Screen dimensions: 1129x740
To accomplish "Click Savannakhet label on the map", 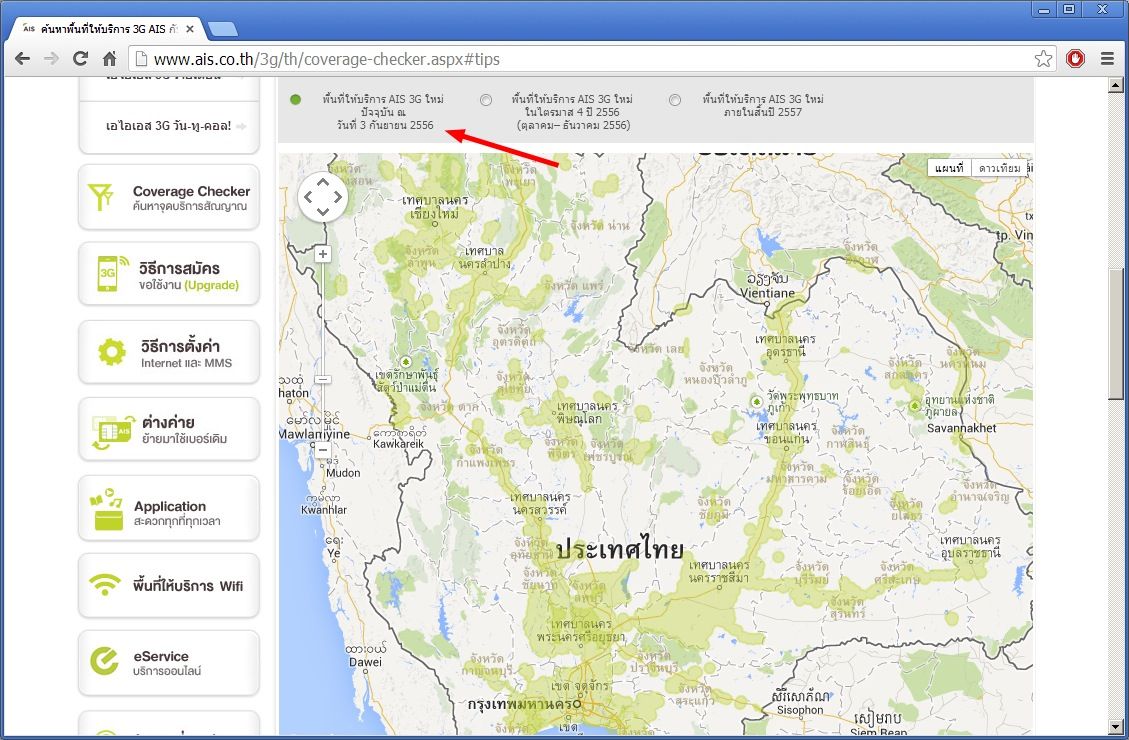I will (x=961, y=428).
